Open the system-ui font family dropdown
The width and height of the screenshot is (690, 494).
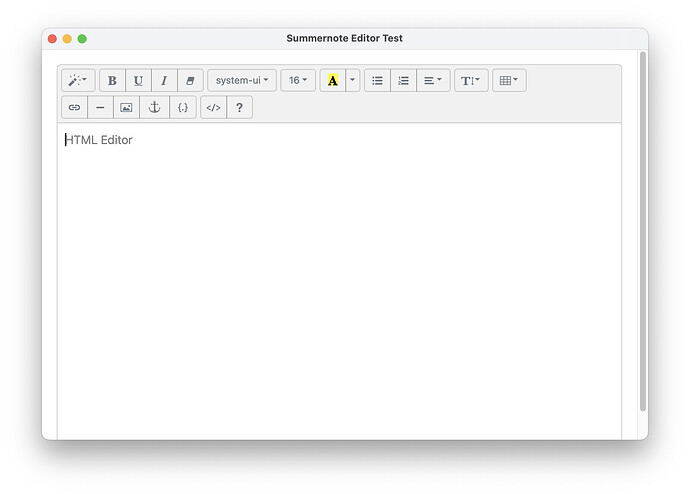242,81
